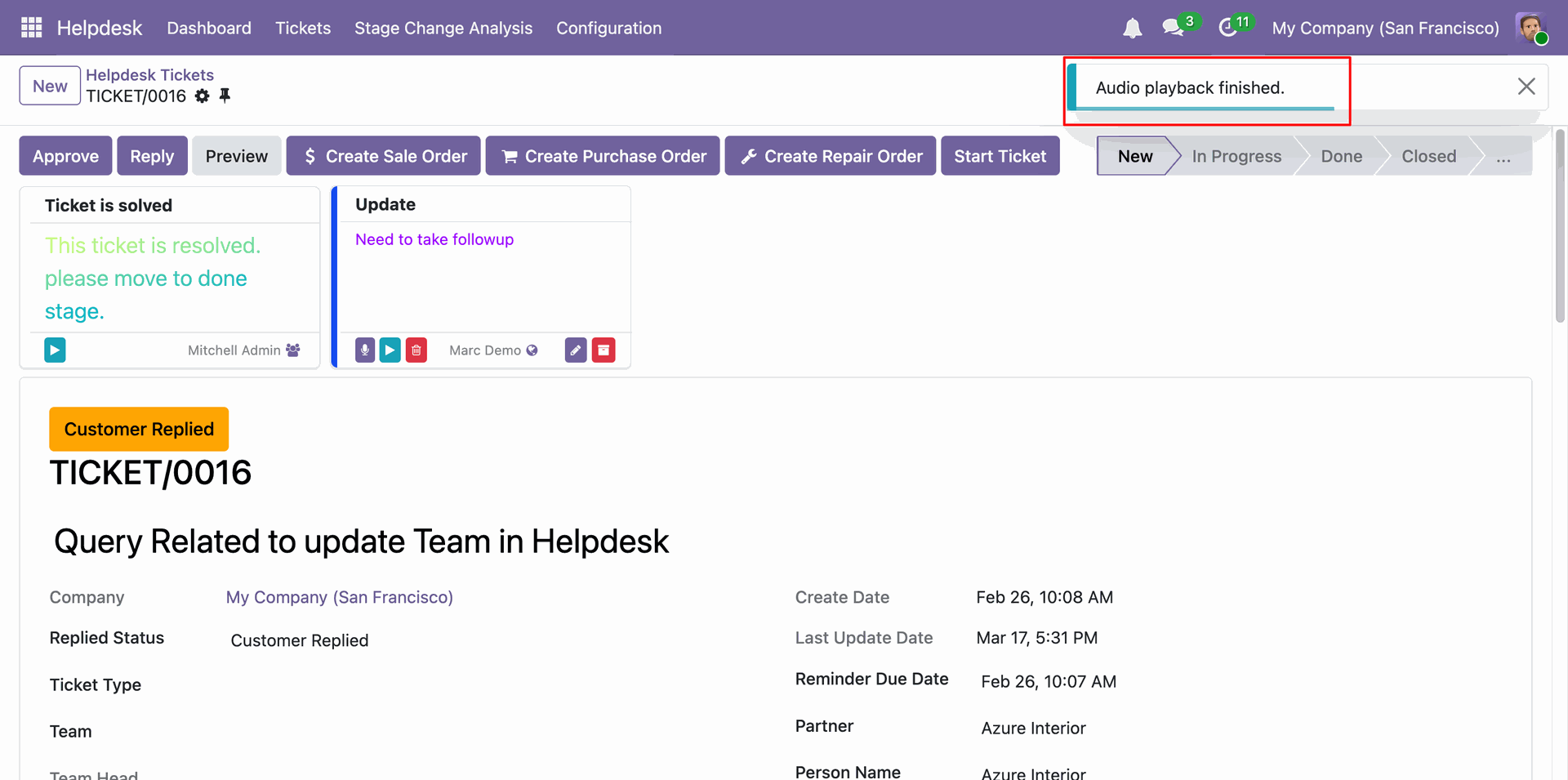Open the user avatar menu
Viewport: 1568px width, 780px height.
click(x=1530, y=28)
